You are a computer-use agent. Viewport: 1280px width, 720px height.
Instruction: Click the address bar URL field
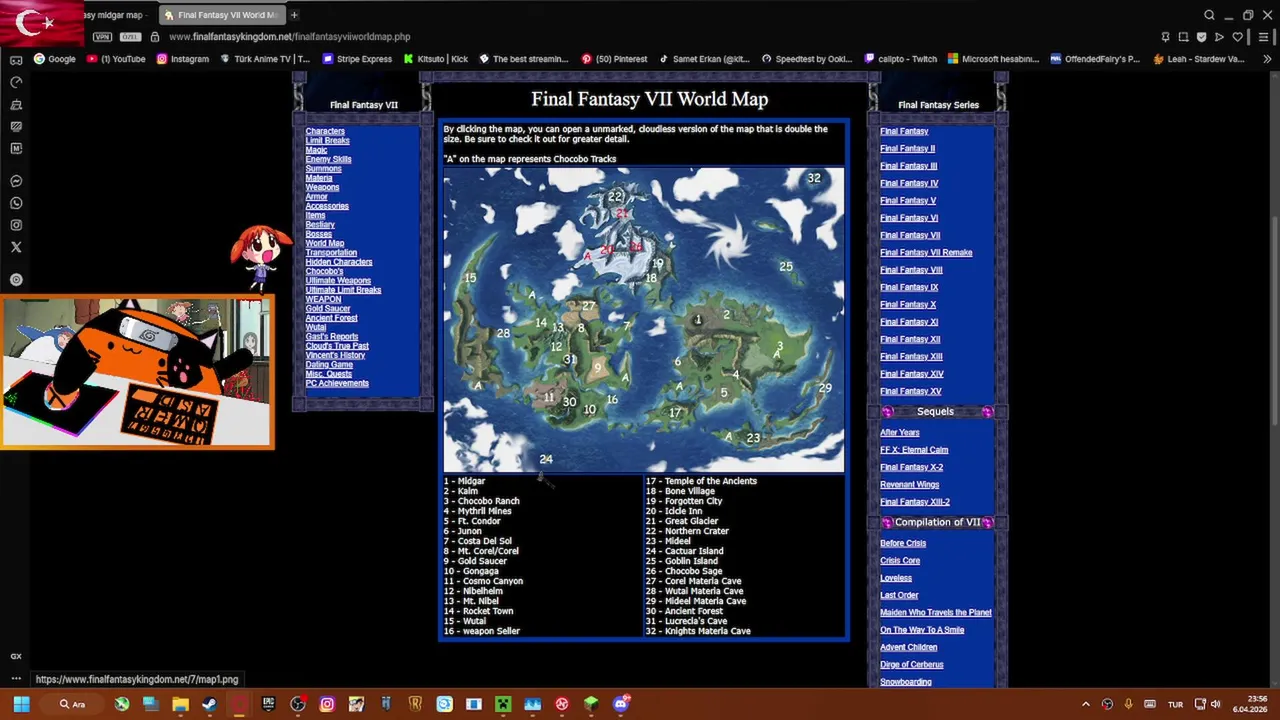(289, 37)
